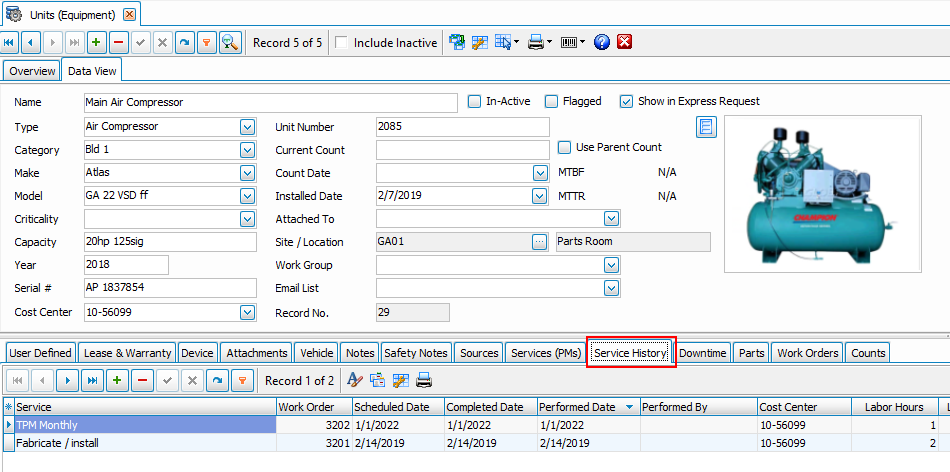Switch to Overview tab
Viewport: 950px width, 472px height.
[32, 71]
